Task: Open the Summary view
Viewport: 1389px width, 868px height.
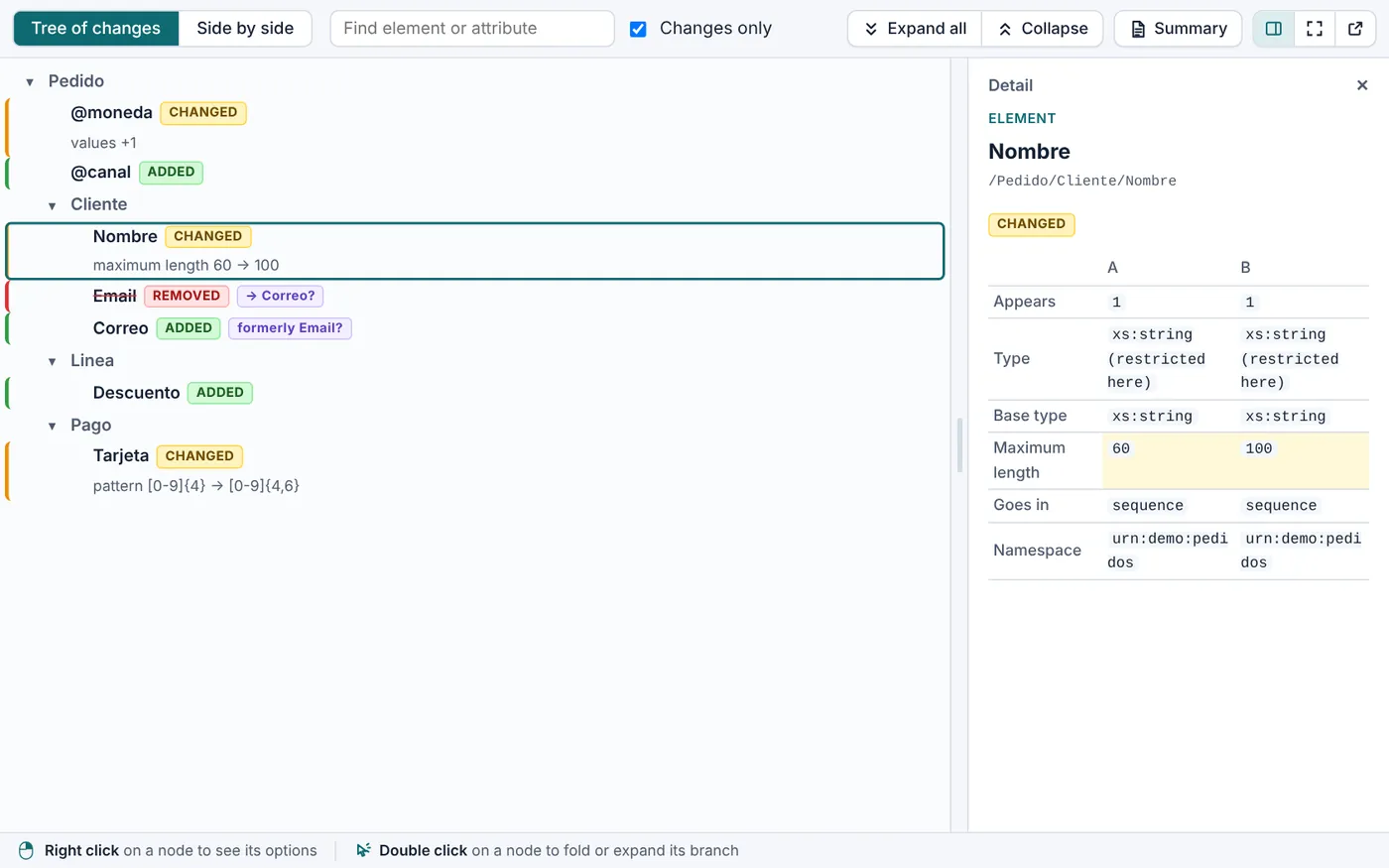Action: pos(1178,29)
